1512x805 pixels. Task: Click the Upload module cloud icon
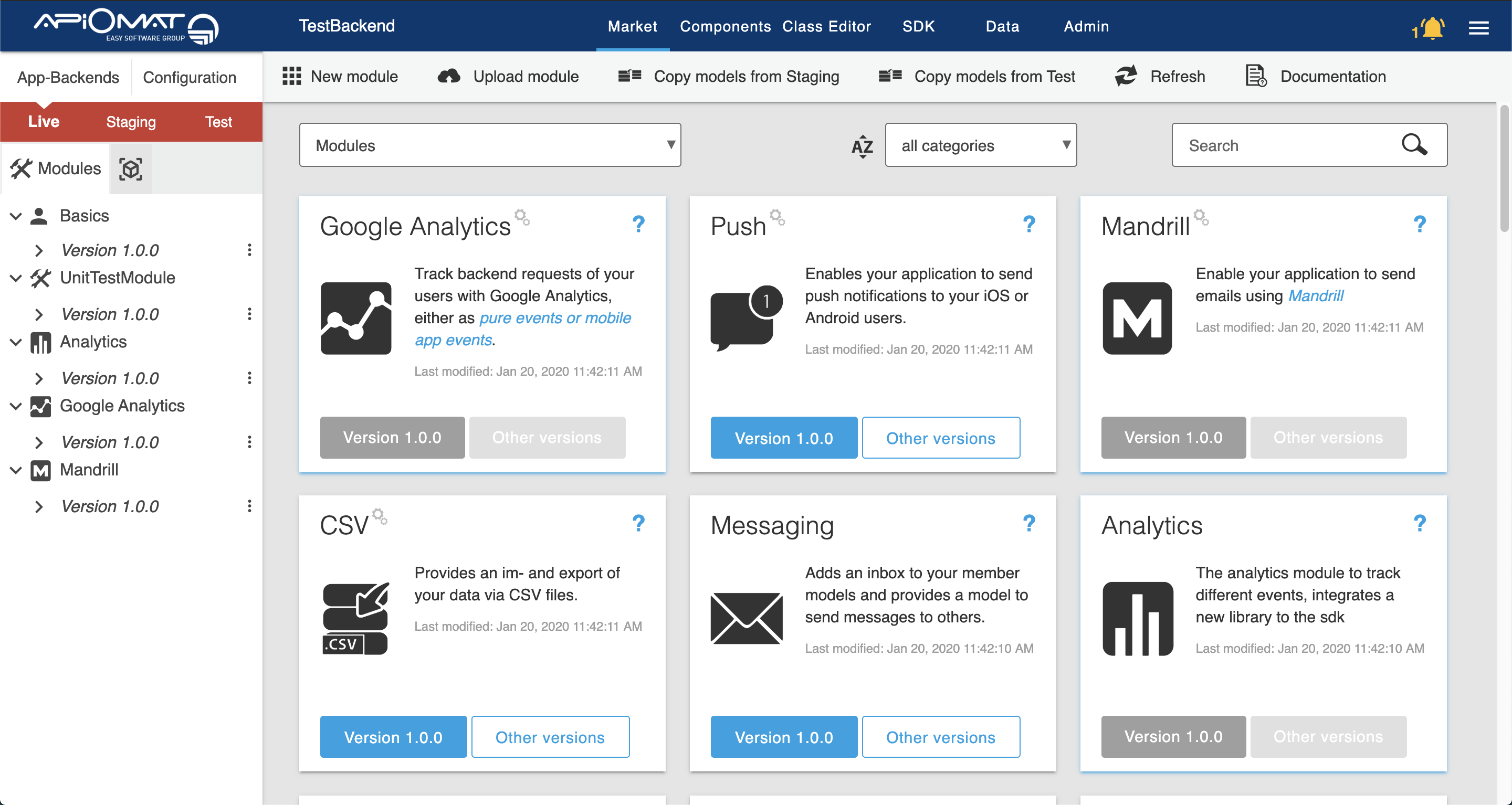[449, 76]
